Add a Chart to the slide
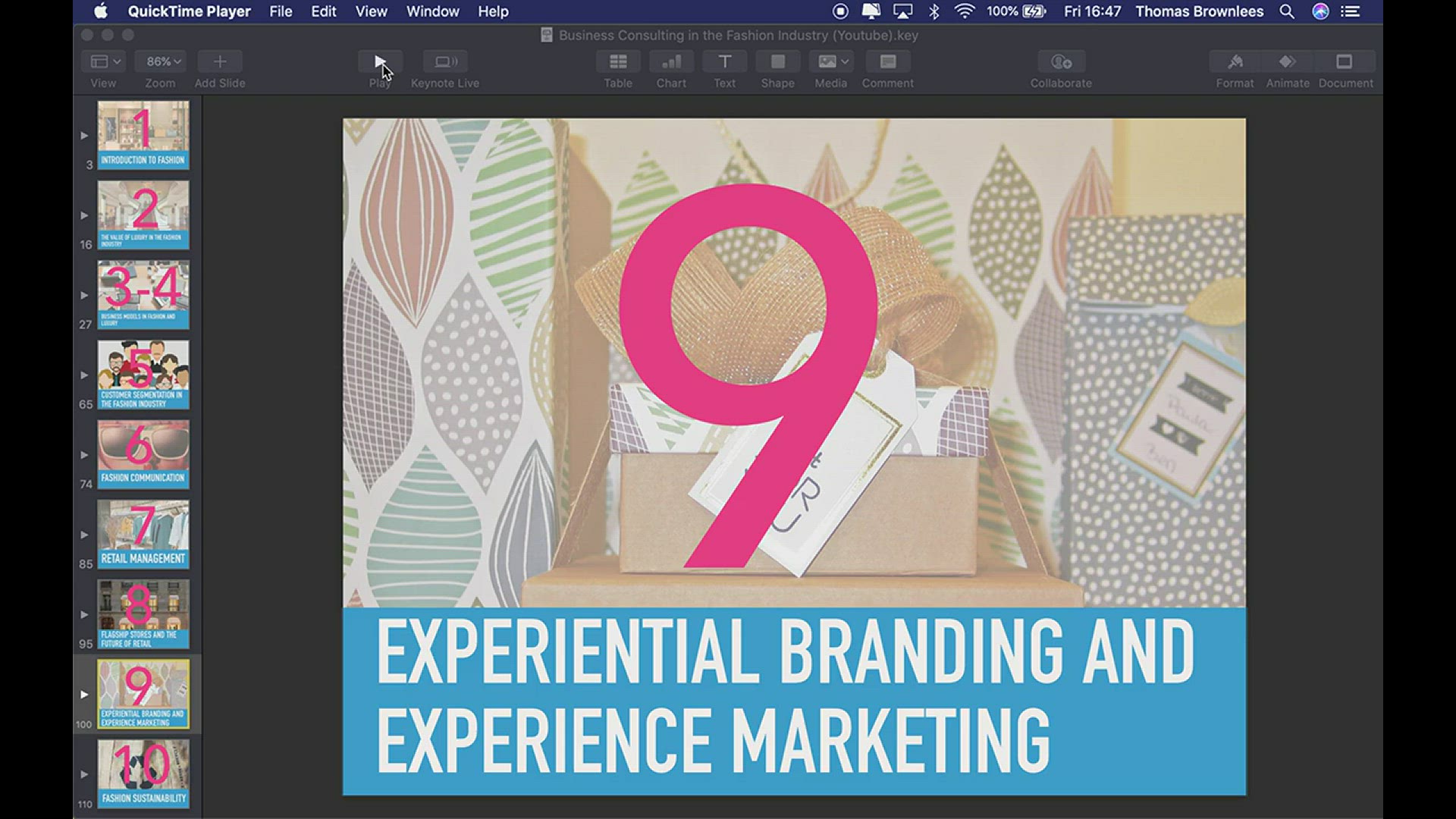1456x819 pixels. coord(671,62)
